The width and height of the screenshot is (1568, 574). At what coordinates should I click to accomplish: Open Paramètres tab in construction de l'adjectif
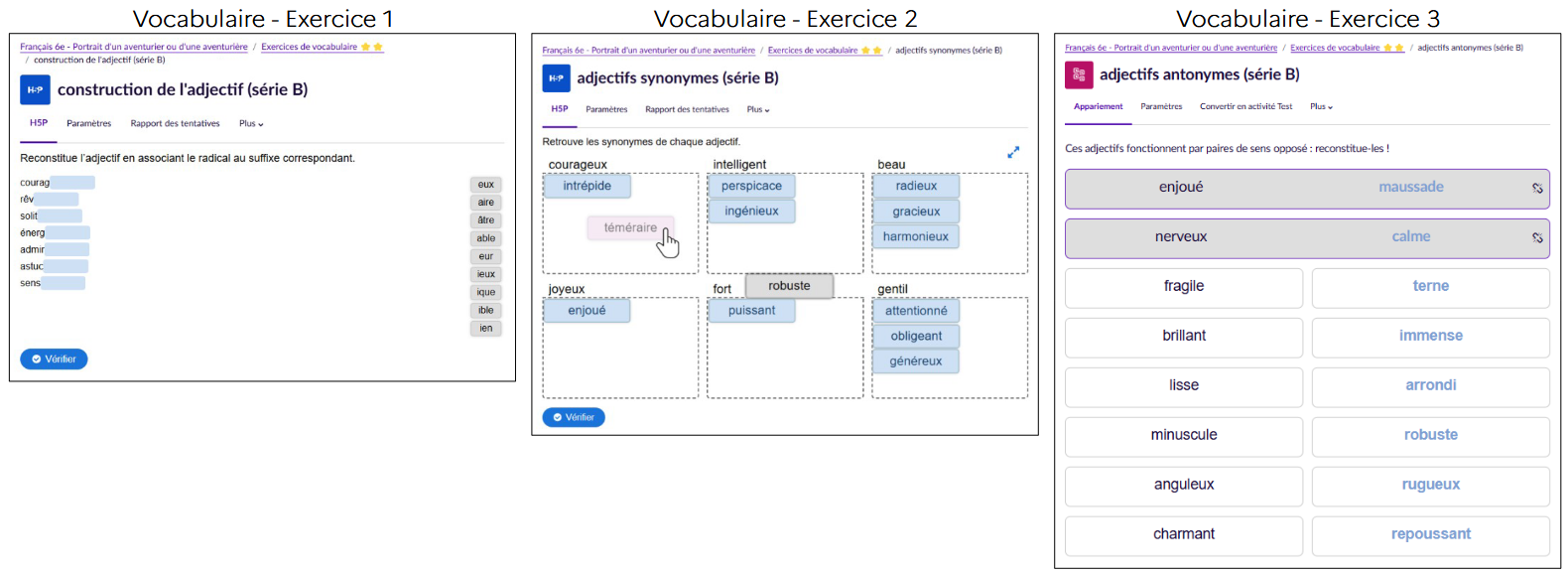tap(88, 124)
